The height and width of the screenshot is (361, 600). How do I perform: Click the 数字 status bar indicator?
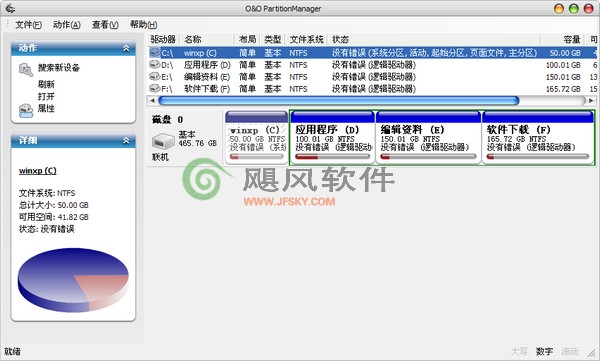tap(544, 351)
